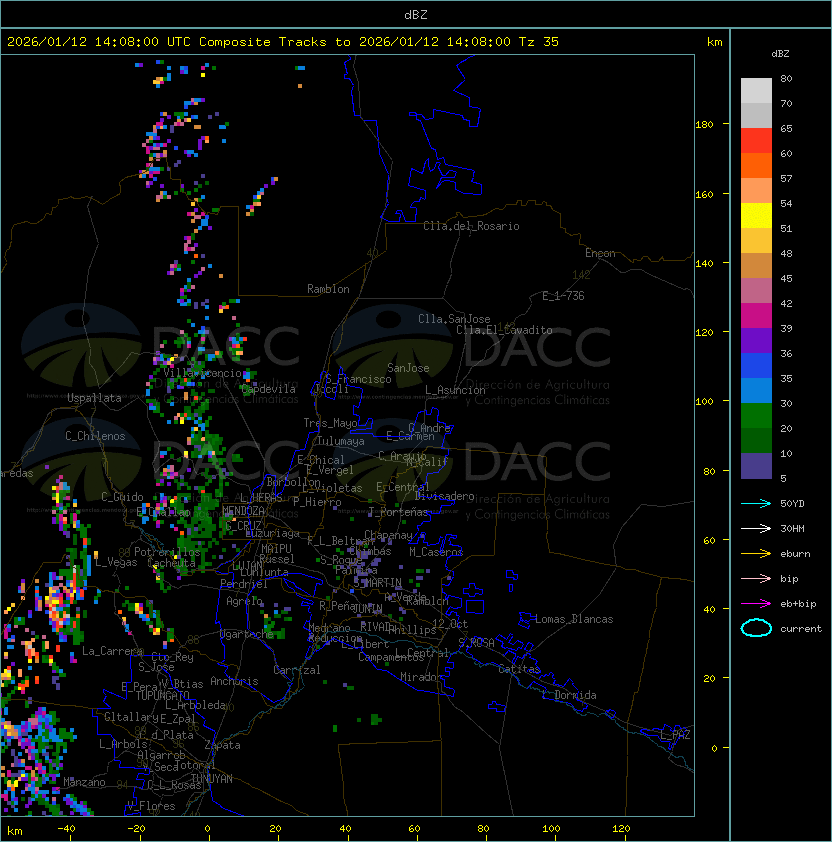Click the '180' tick on the vertical km axis
Screen dimensions: 832x842
(x=704, y=125)
